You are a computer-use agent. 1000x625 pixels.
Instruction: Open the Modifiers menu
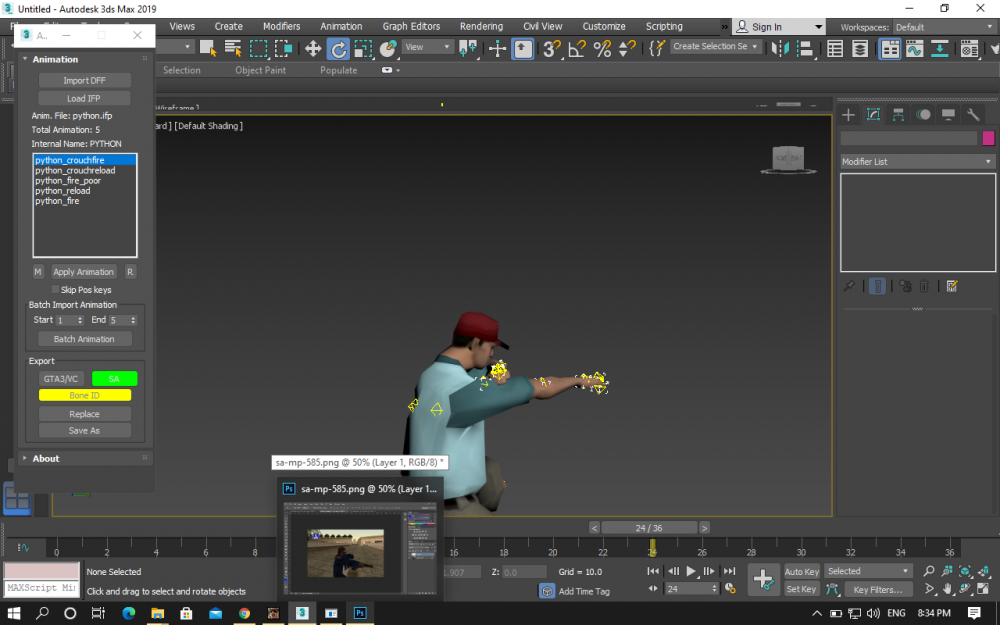(x=281, y=26)
